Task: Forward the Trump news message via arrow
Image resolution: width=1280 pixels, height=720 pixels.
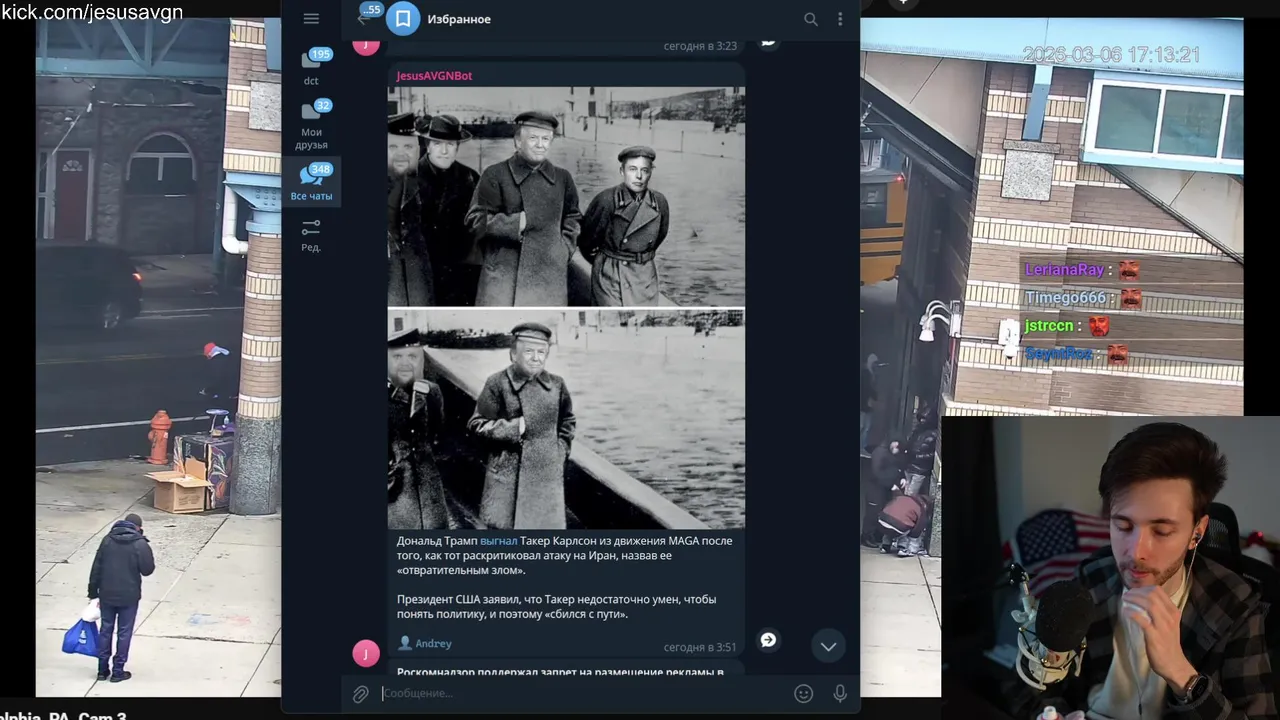Action: (x=768, y=640)
